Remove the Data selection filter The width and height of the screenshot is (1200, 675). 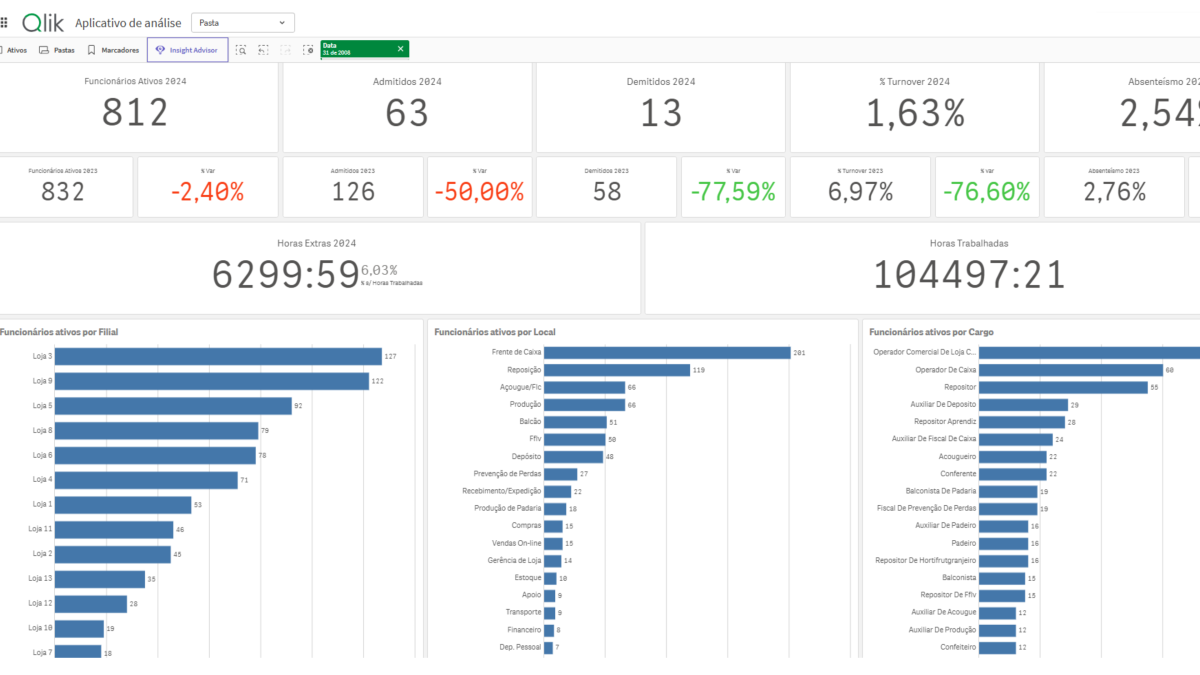click(x=400, y=48)
